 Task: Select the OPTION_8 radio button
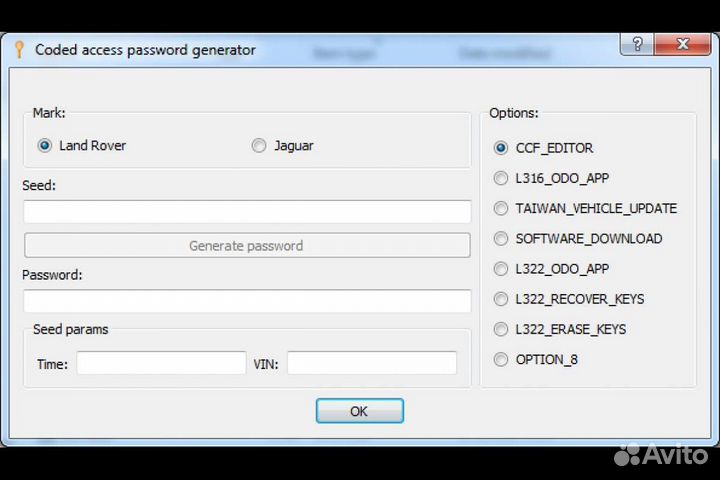tap(501, 359)
